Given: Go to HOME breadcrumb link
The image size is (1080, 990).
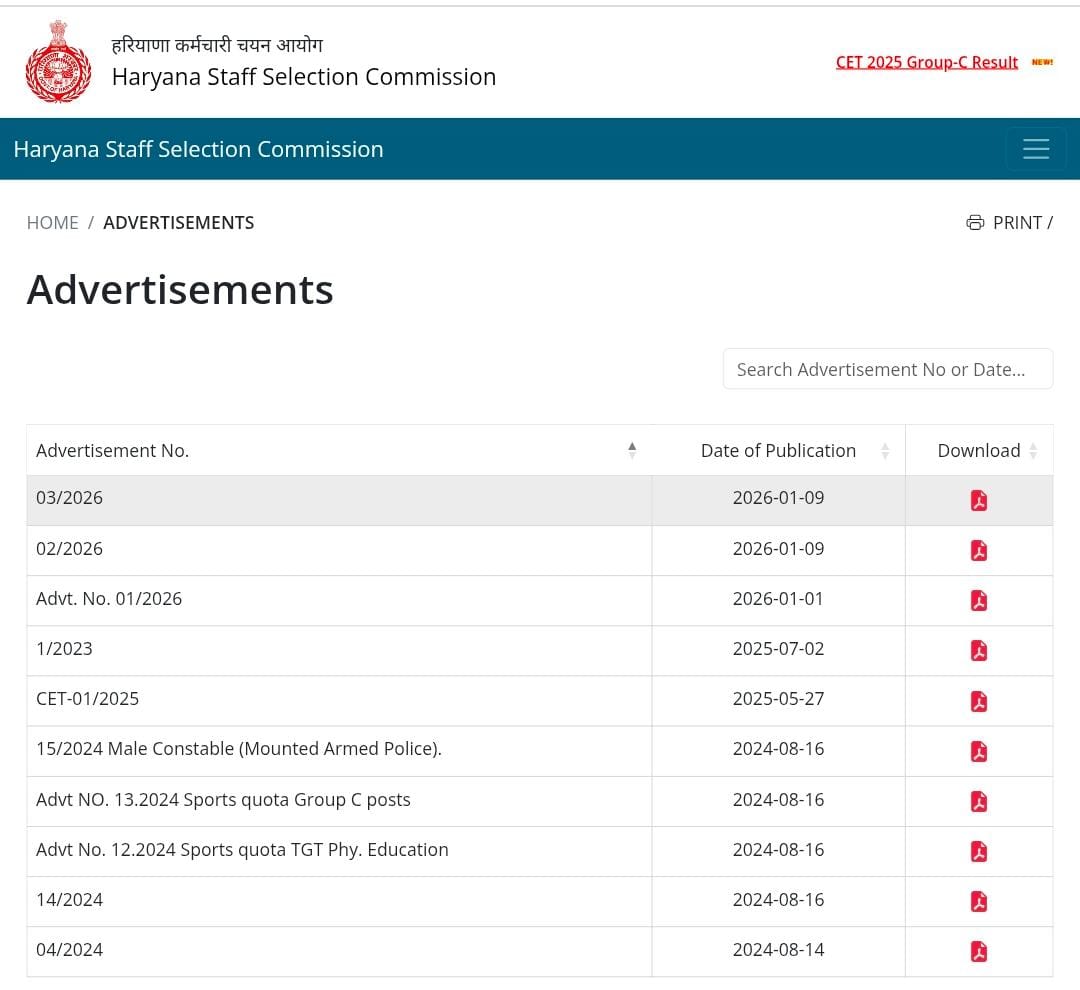Looking at the screenshot, I should 52,222.
